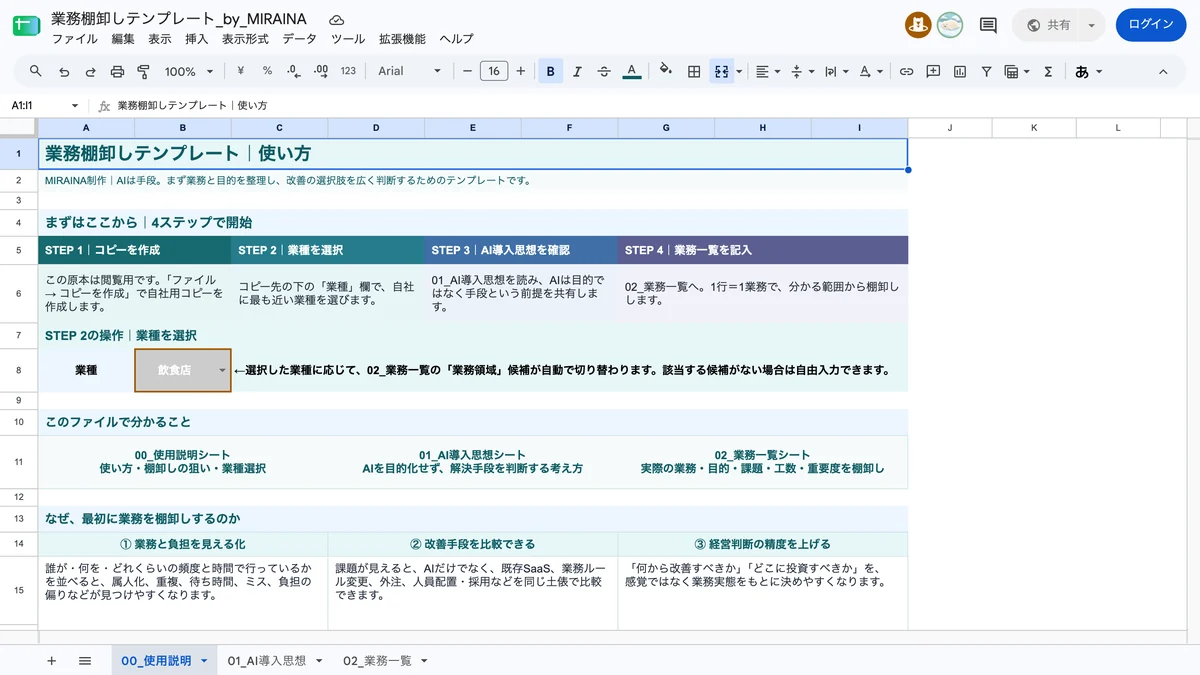Open the all sheets list
Image resolution: width=1200 pixels, height=675 pixels.
coord(85,661)
